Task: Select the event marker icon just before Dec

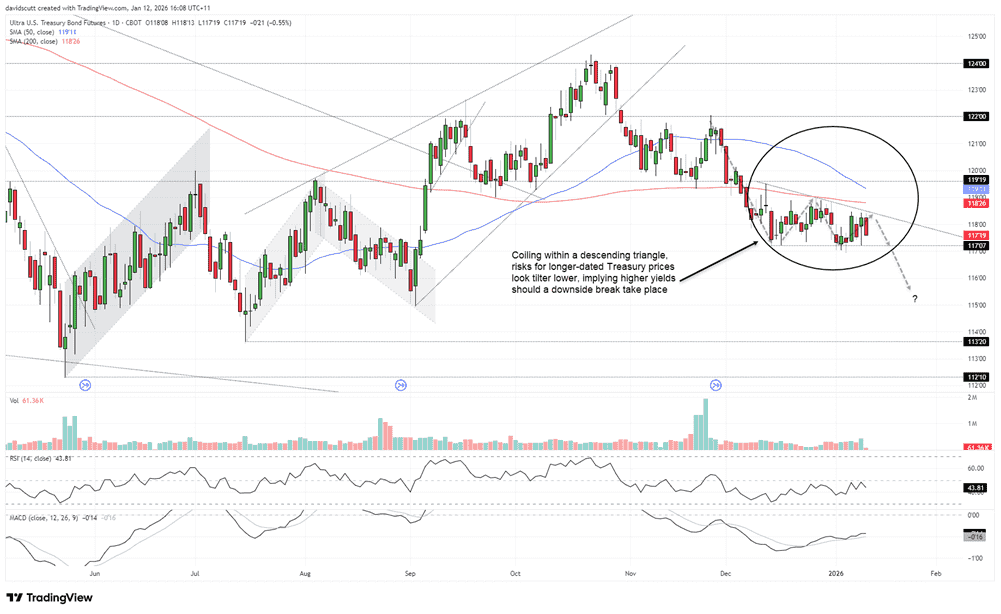Action: pos(716,385)
